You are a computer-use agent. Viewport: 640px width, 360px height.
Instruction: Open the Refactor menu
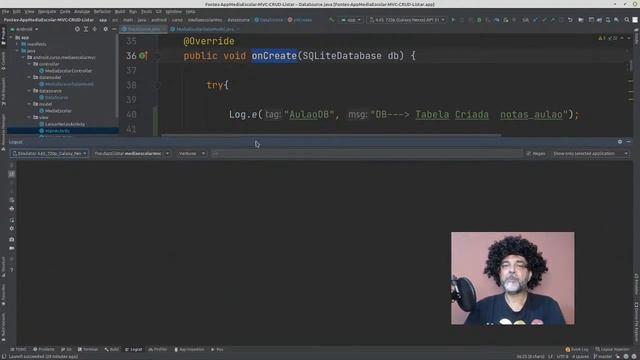102,11
